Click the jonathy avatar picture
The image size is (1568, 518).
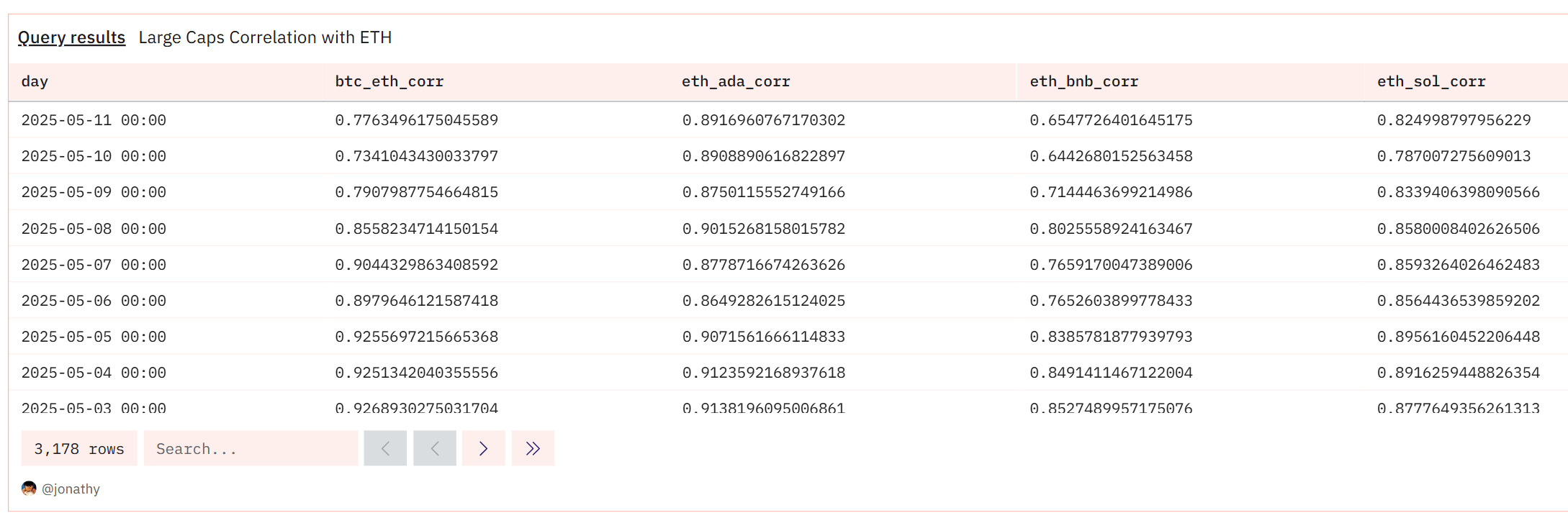[29, 489]
